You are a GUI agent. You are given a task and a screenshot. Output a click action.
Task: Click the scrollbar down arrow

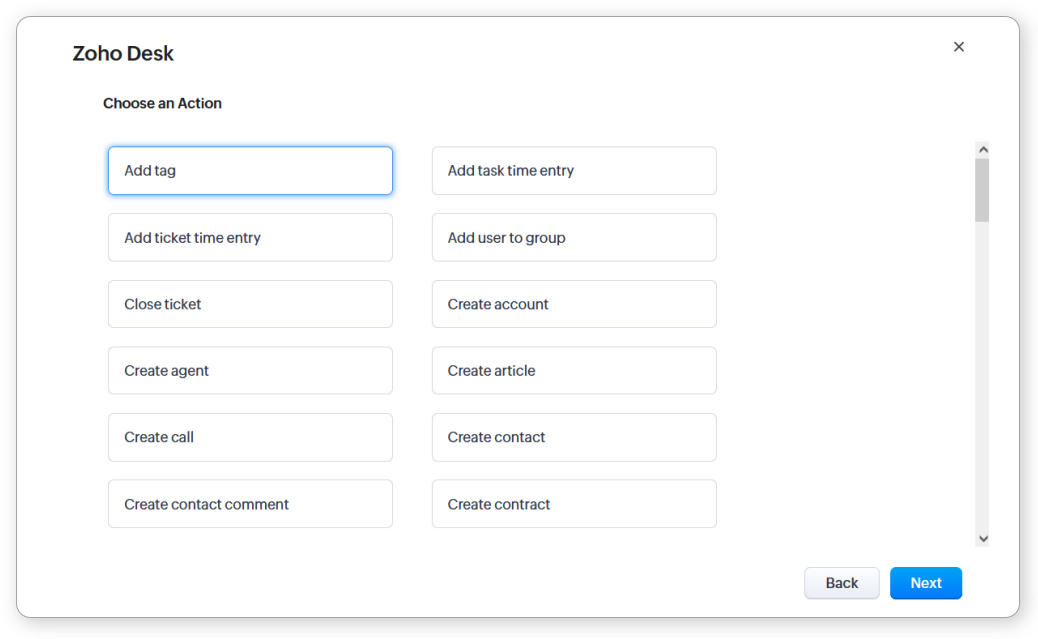click(x=982, y=538)
